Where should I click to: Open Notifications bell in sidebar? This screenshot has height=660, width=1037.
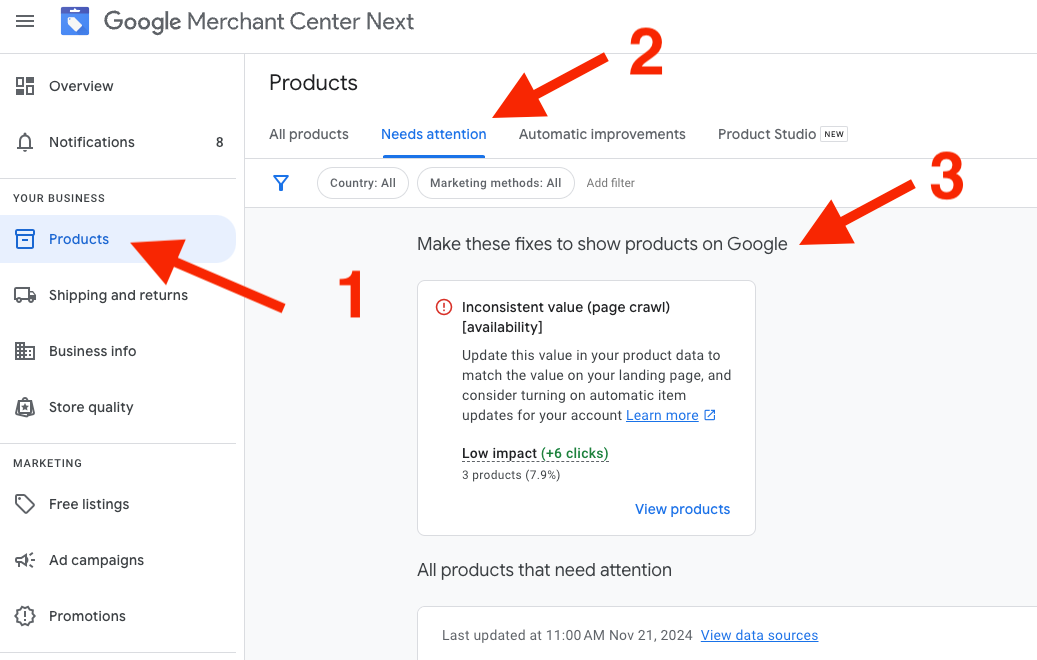point(25,142)
